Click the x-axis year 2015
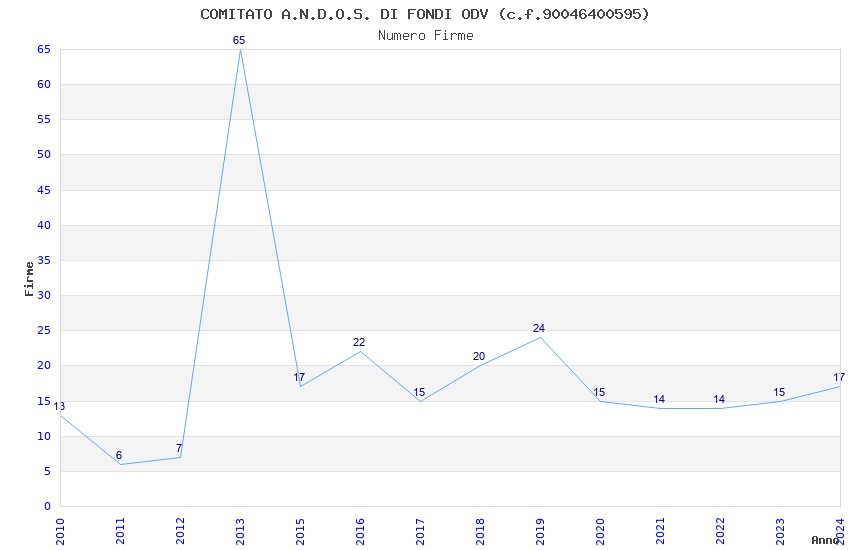The height and width of the screenshot is (550, 850). pyautogui.click(x=300, y=531)
